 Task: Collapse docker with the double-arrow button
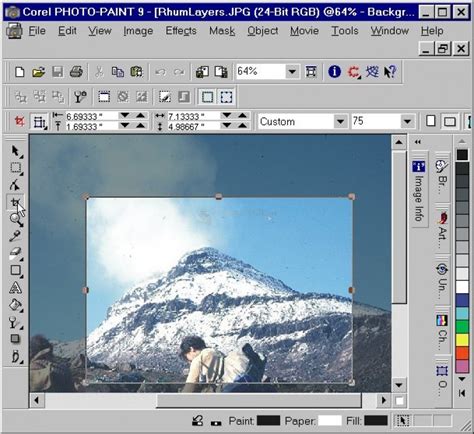click(418, 142)
